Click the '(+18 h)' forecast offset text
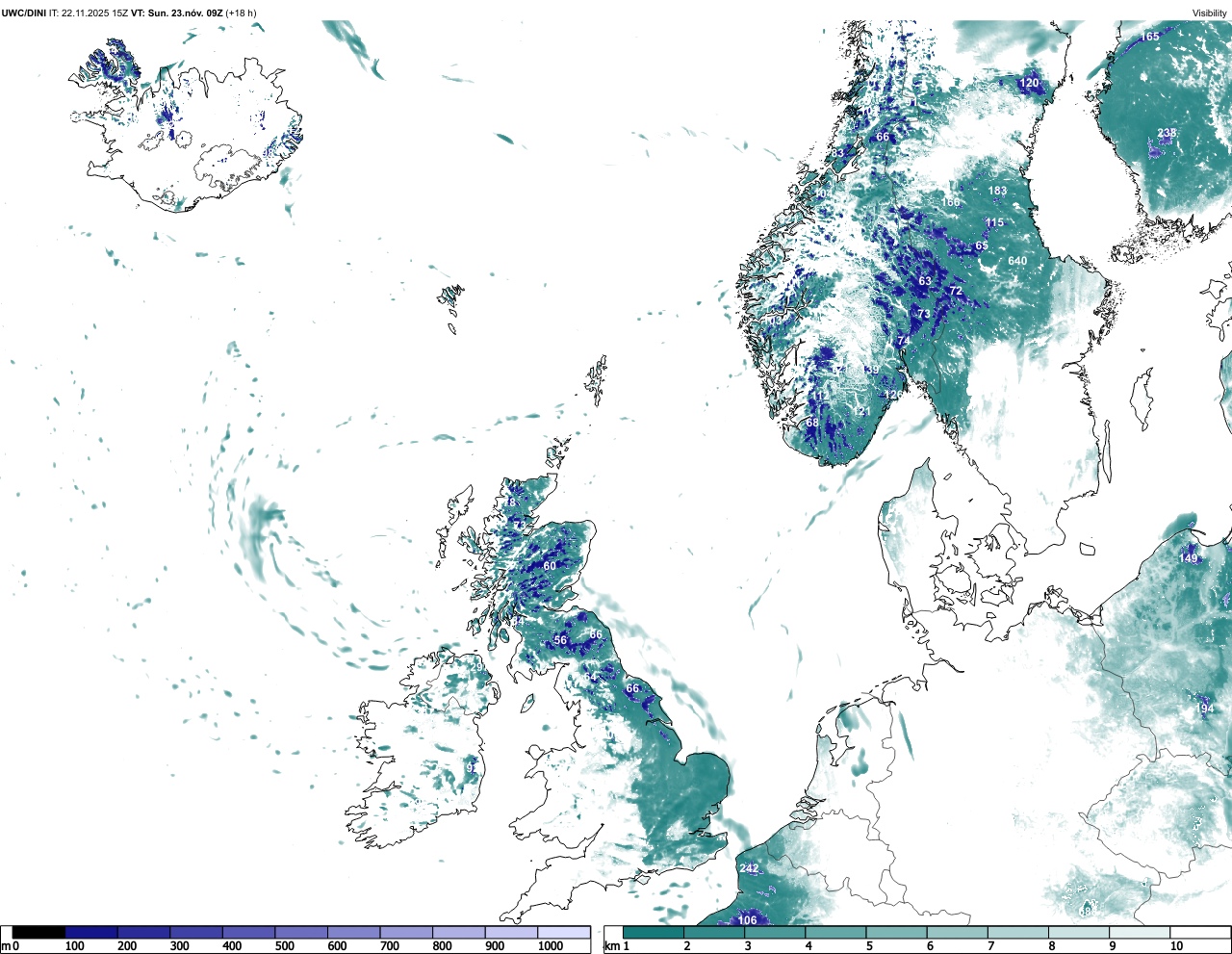Screen dimensions: 1232x954 click(241, 13)
